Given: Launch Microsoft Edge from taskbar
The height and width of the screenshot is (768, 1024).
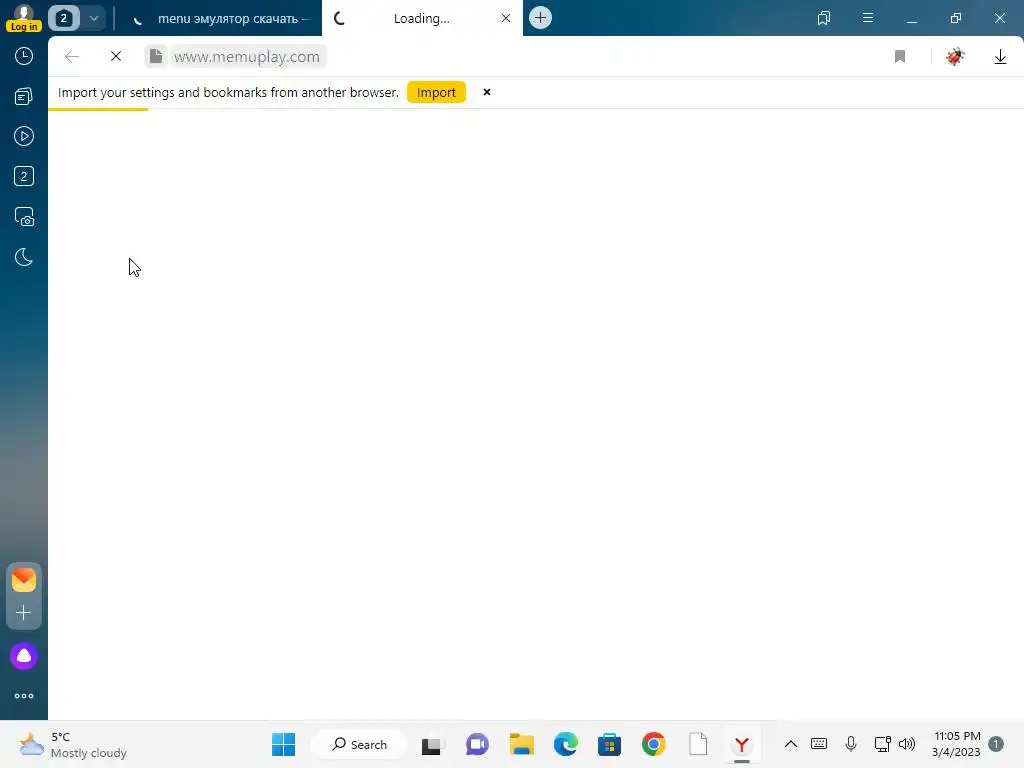Looking at the screenshot, I should point(566,744).
